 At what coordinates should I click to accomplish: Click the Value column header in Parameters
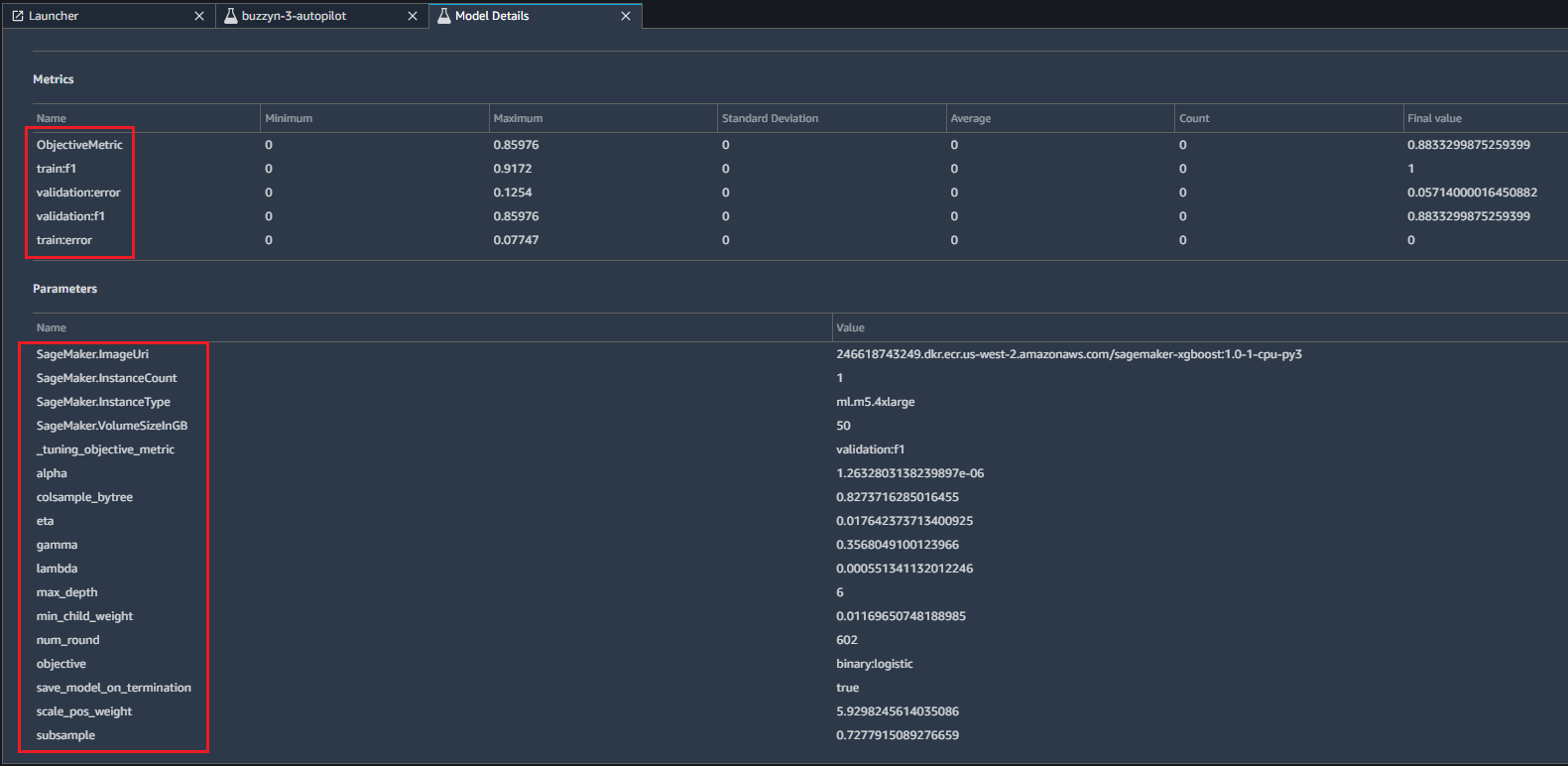click(850, 327)
